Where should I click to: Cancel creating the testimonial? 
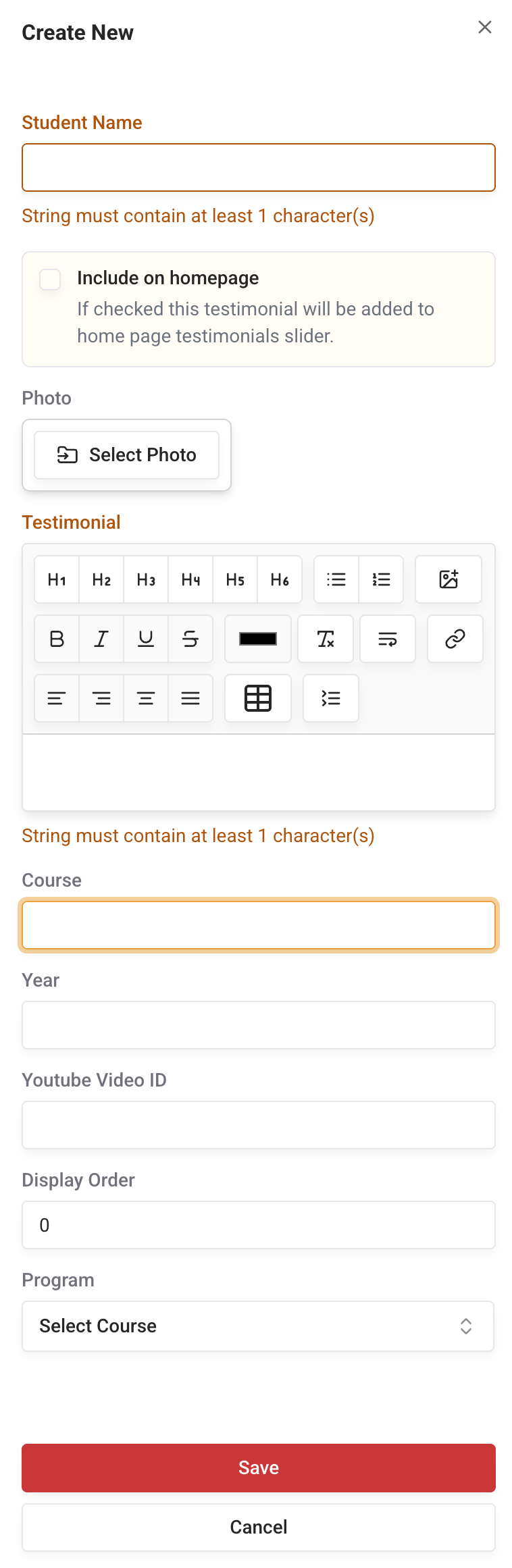point(258,1527)
